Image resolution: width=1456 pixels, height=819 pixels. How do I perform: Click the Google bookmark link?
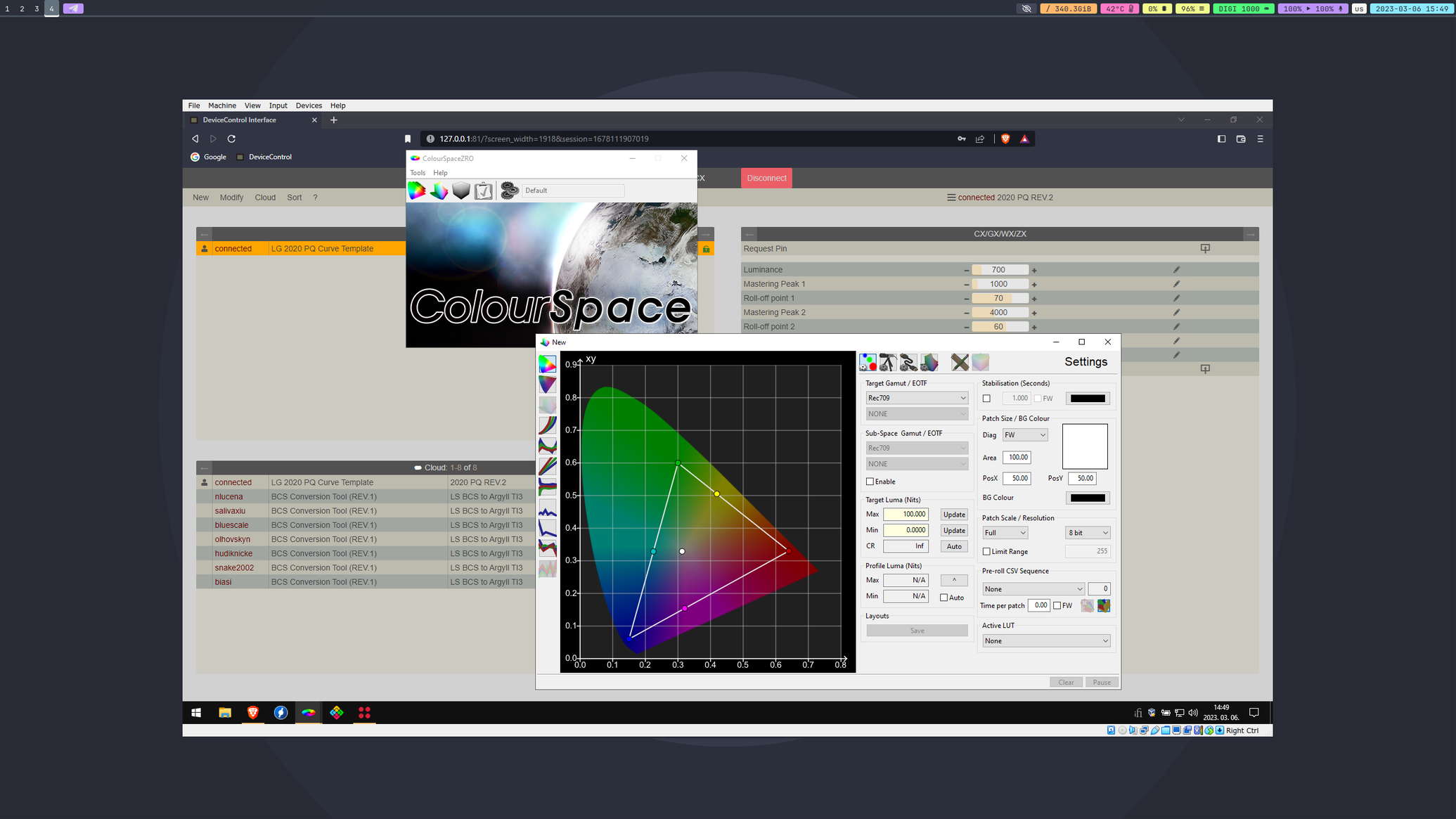click(x=209, y=157)
